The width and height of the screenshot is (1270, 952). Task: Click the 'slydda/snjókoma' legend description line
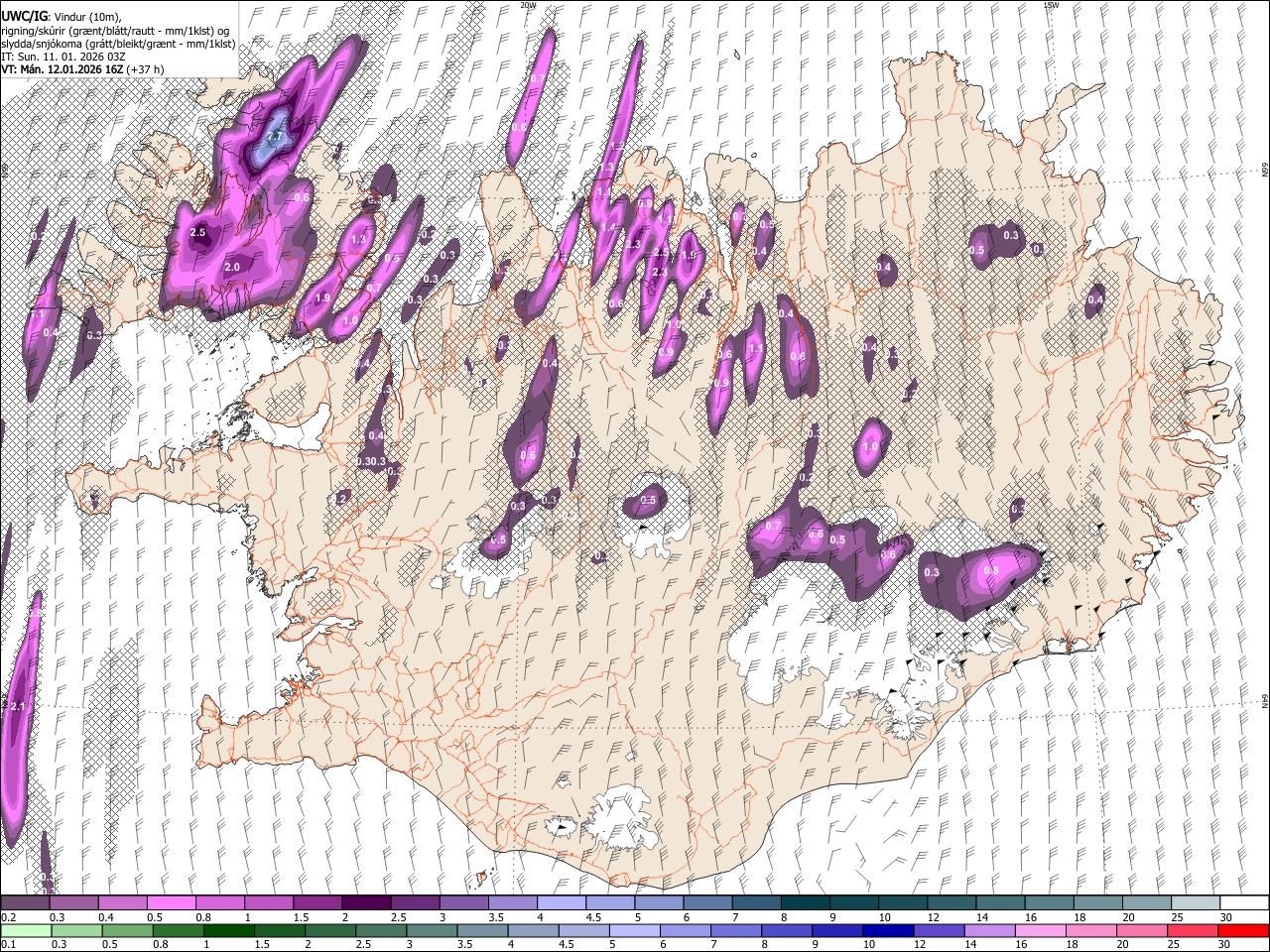118,44
